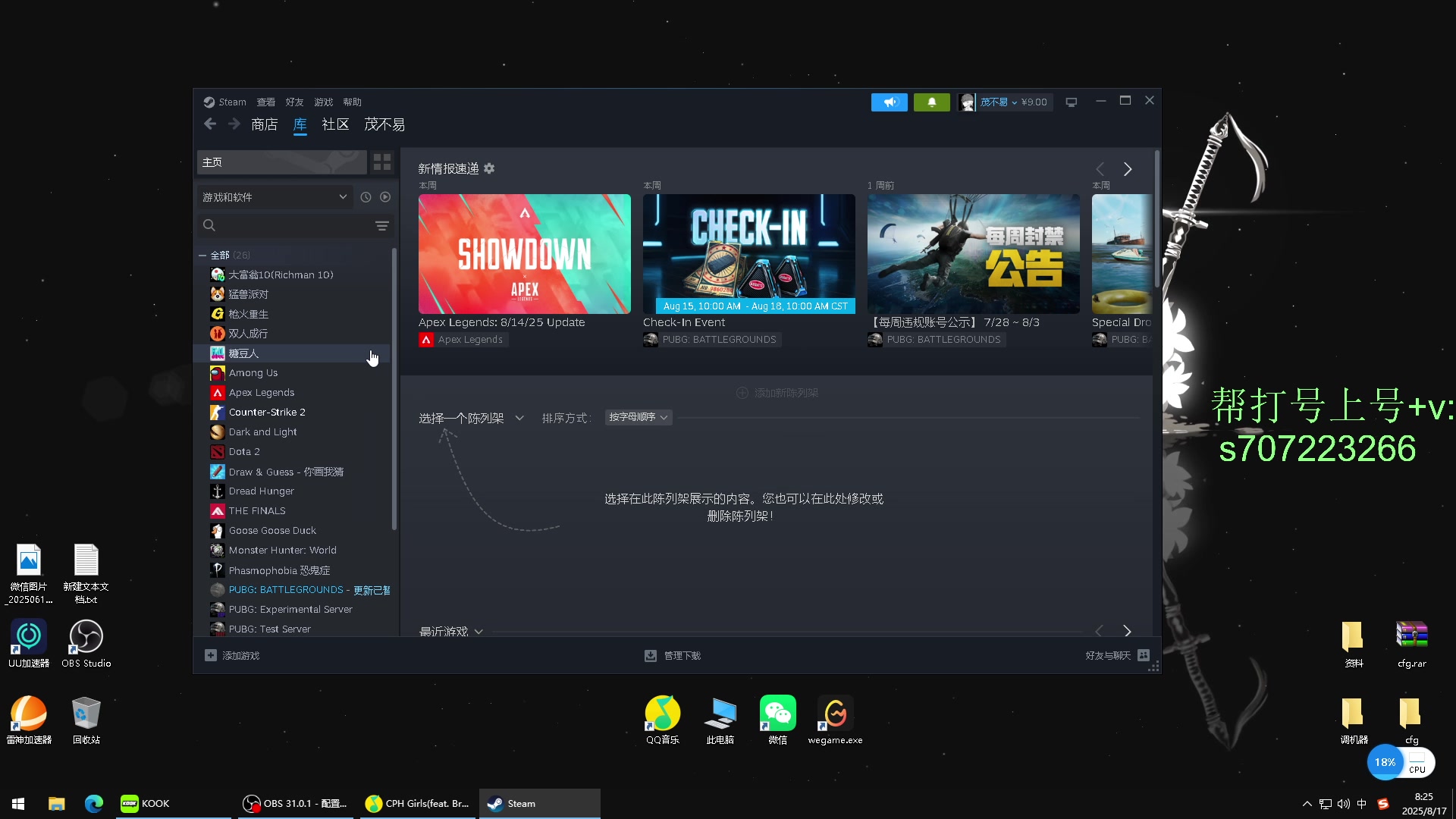Click the Apex Legends tag under news
This screenshot has width=1456, height=819.
pos(463,340)
